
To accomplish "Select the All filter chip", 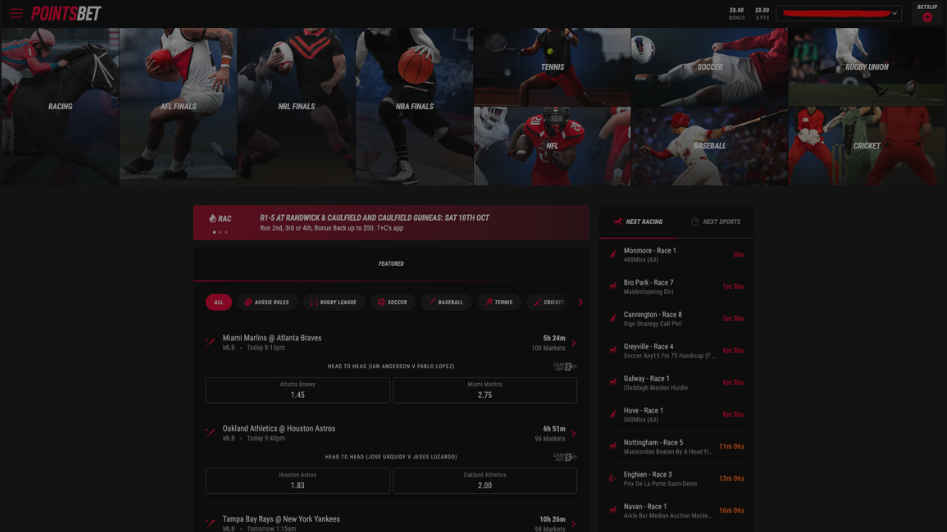I will [219, 302].
